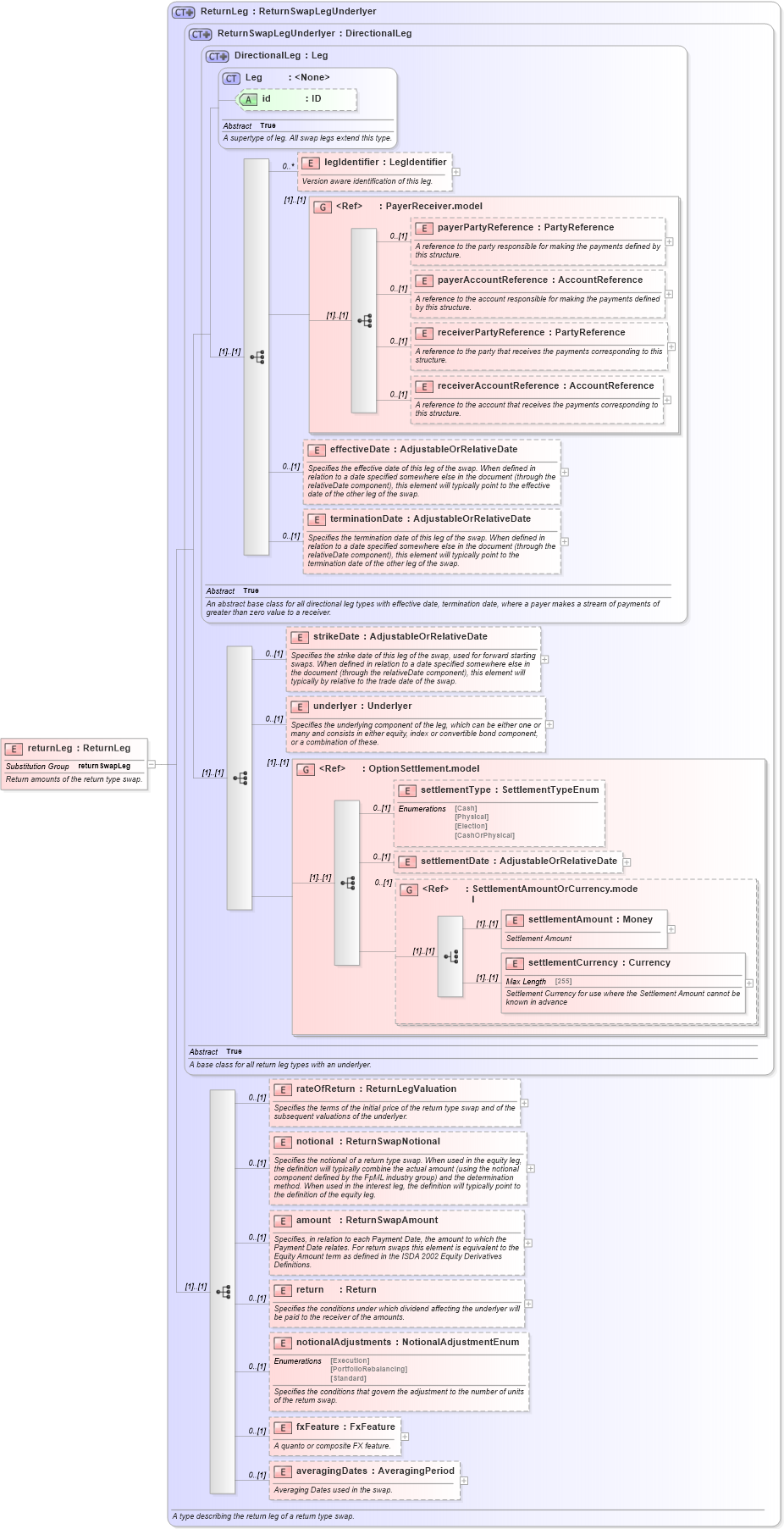Expand the terminationDate element
784x1529 pixels.
click(x=565, y=541)
